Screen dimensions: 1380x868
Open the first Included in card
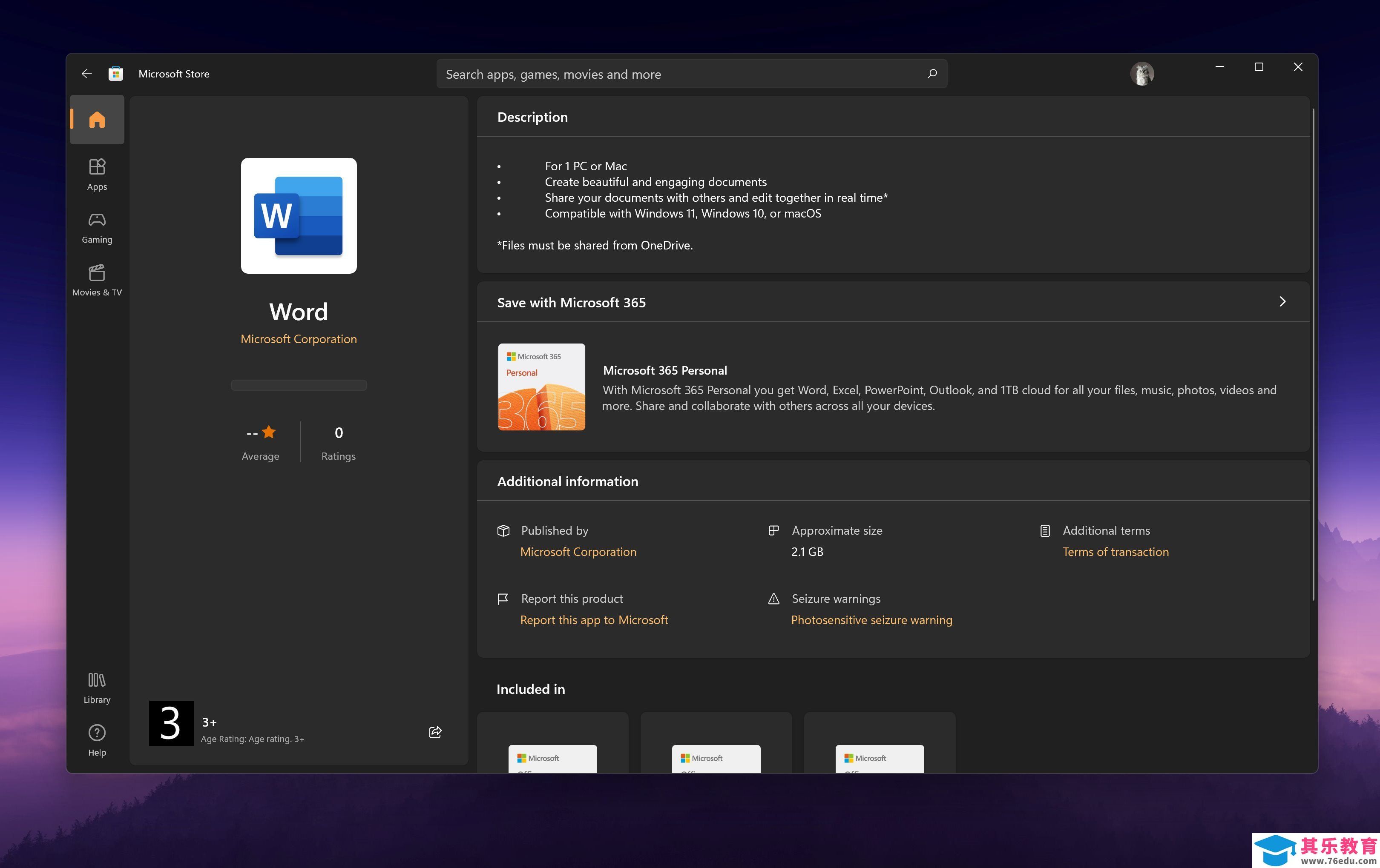coord(552,742)
